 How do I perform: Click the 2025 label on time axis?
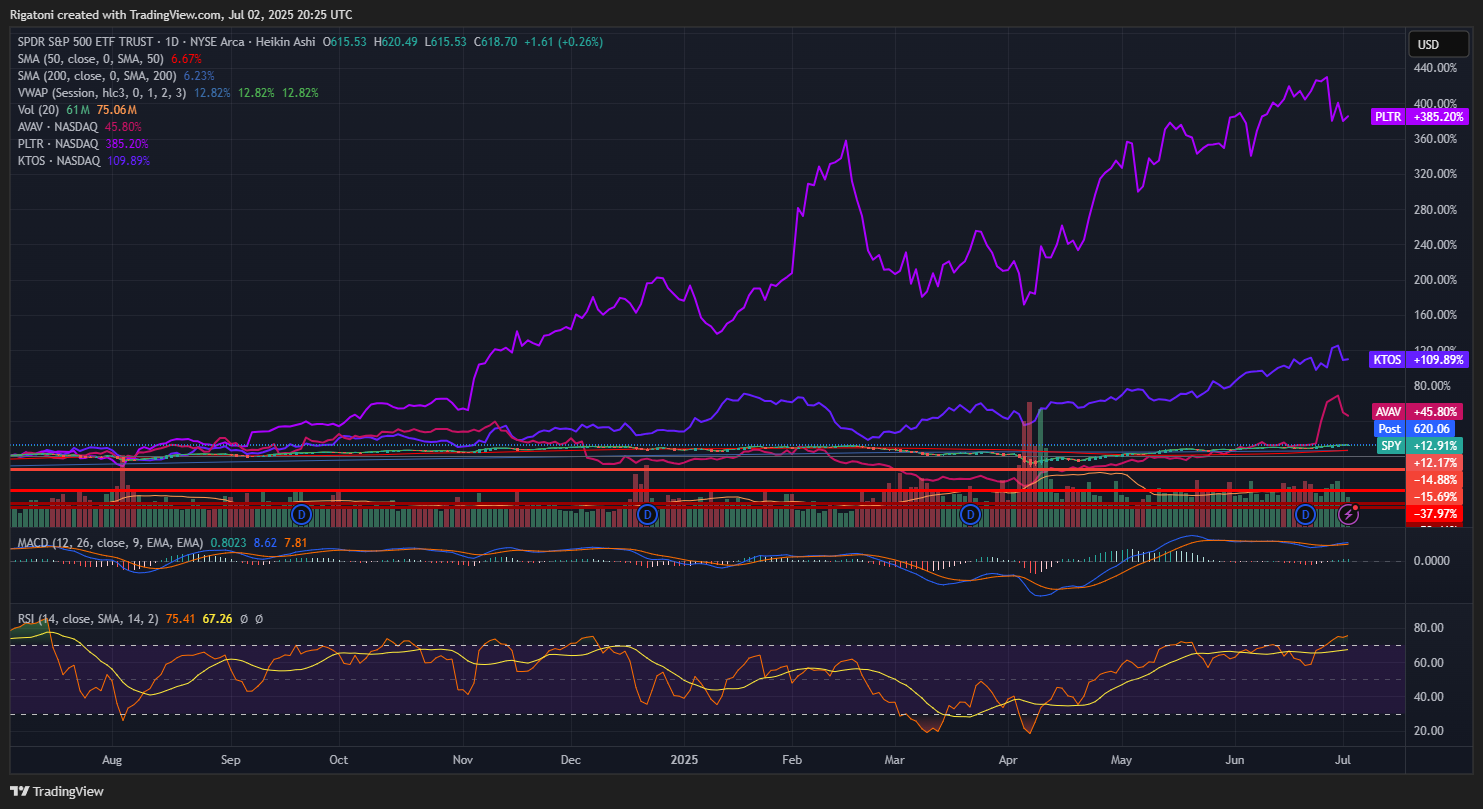(x=685, y=760)
